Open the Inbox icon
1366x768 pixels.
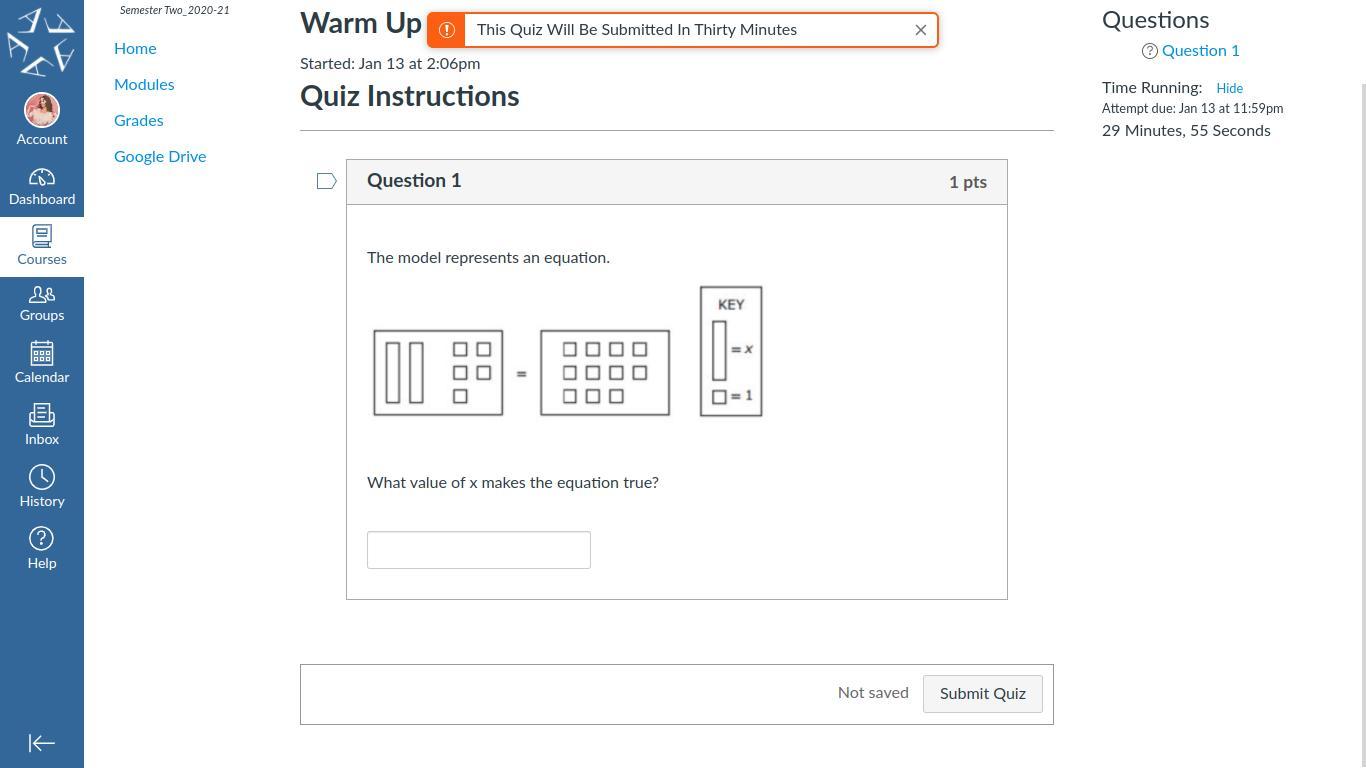(x=42, y=415)
